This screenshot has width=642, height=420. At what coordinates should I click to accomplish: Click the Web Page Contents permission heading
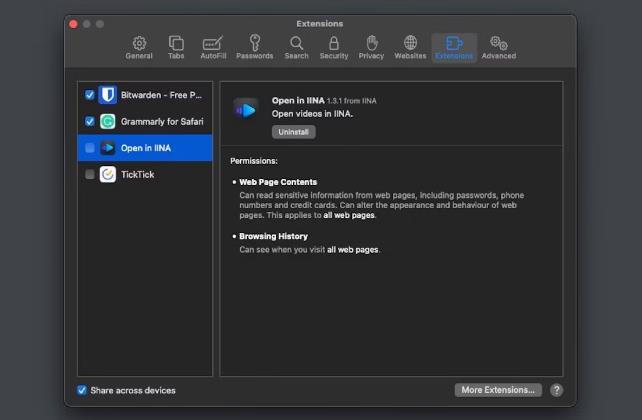click(x=278, y=182)
